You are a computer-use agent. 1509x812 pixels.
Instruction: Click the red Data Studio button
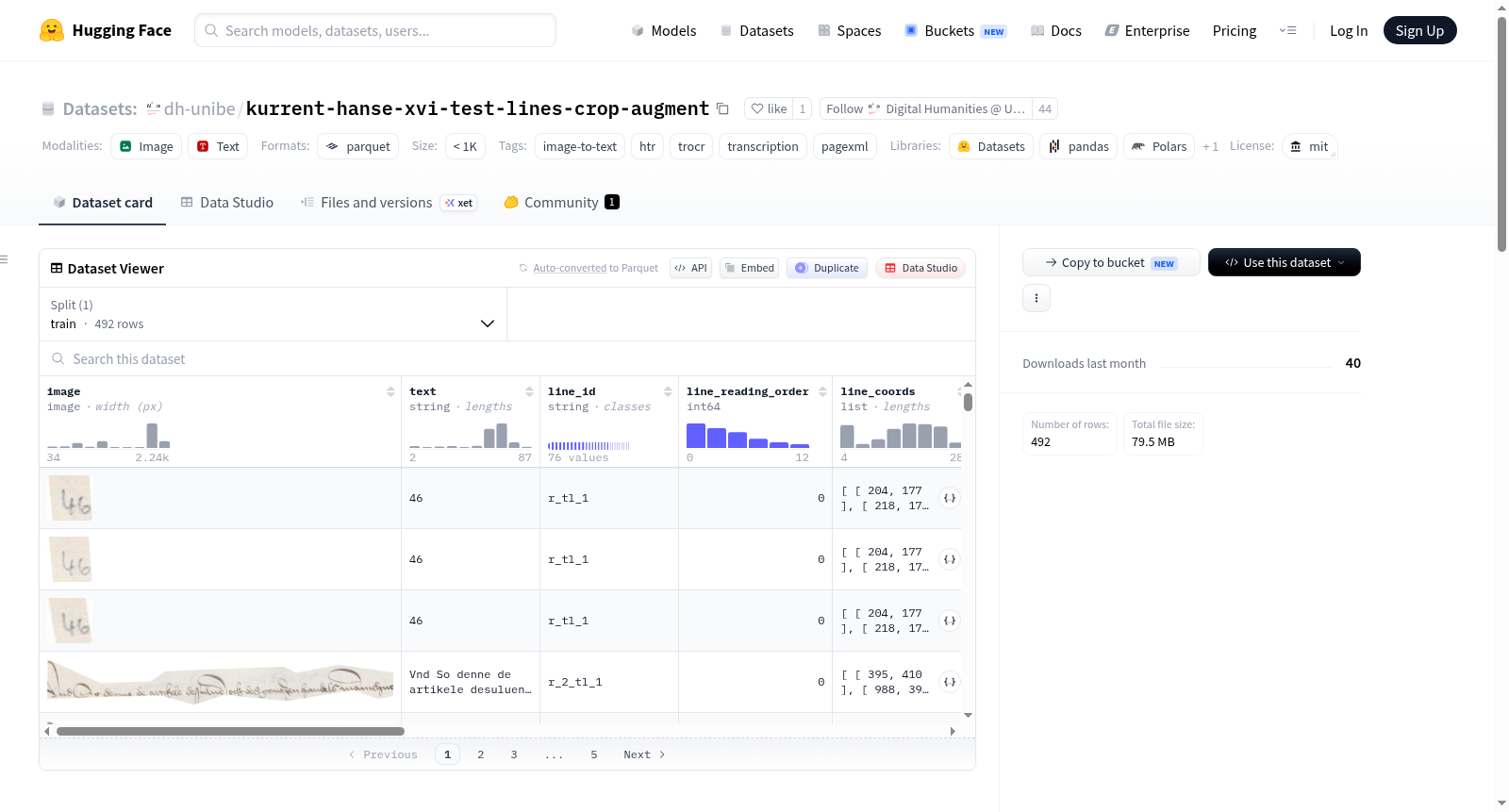pos(920,268)
